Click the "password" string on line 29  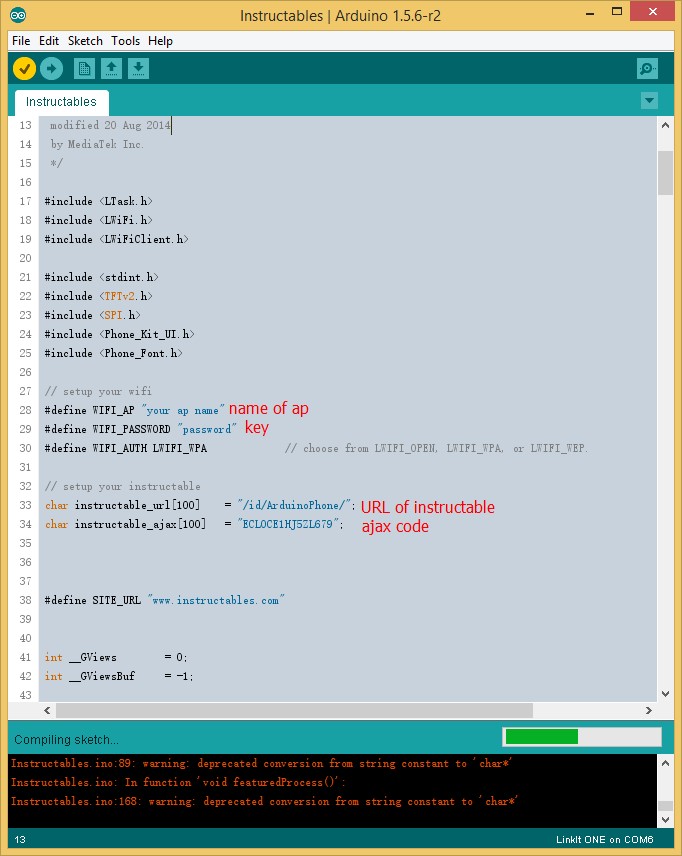(x=207, y=429)
